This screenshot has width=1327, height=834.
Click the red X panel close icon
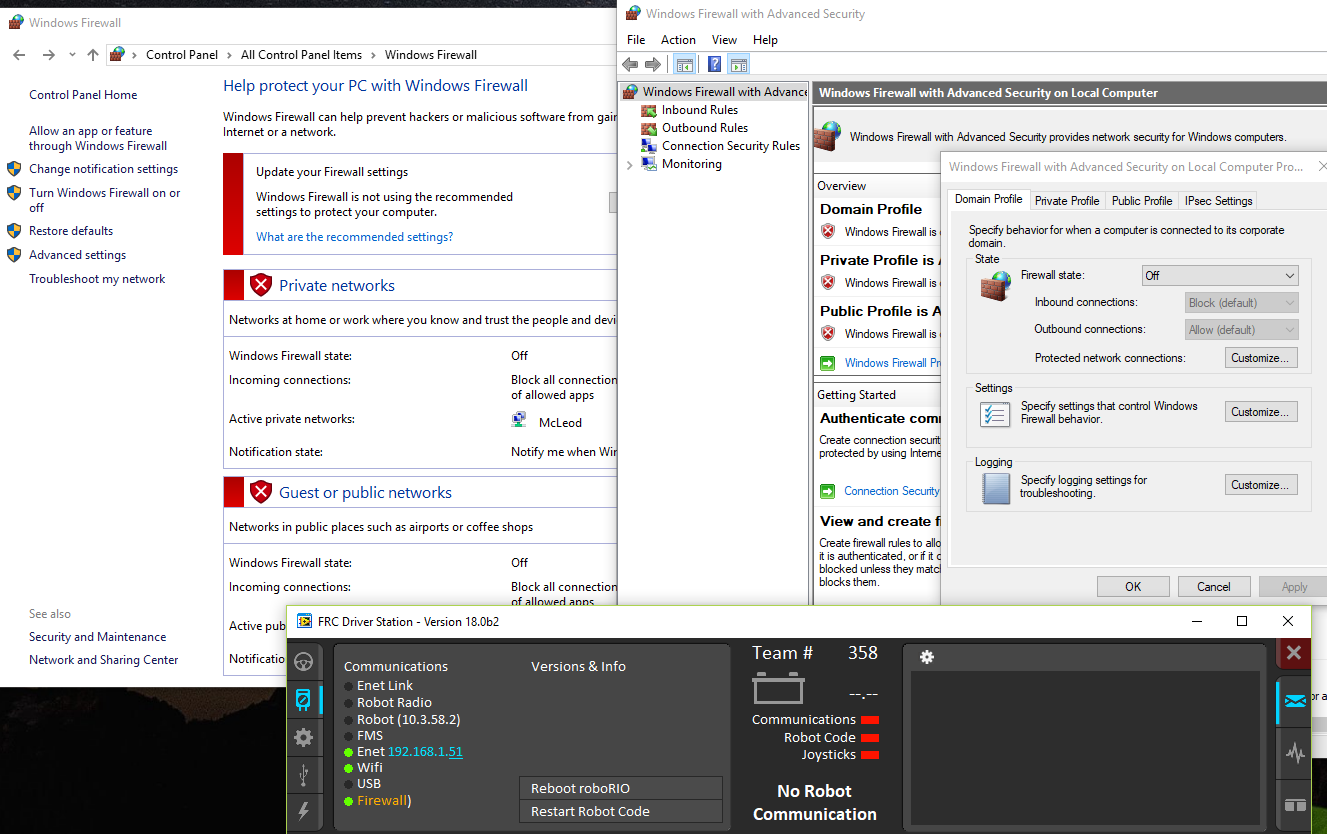point(1294,653)
